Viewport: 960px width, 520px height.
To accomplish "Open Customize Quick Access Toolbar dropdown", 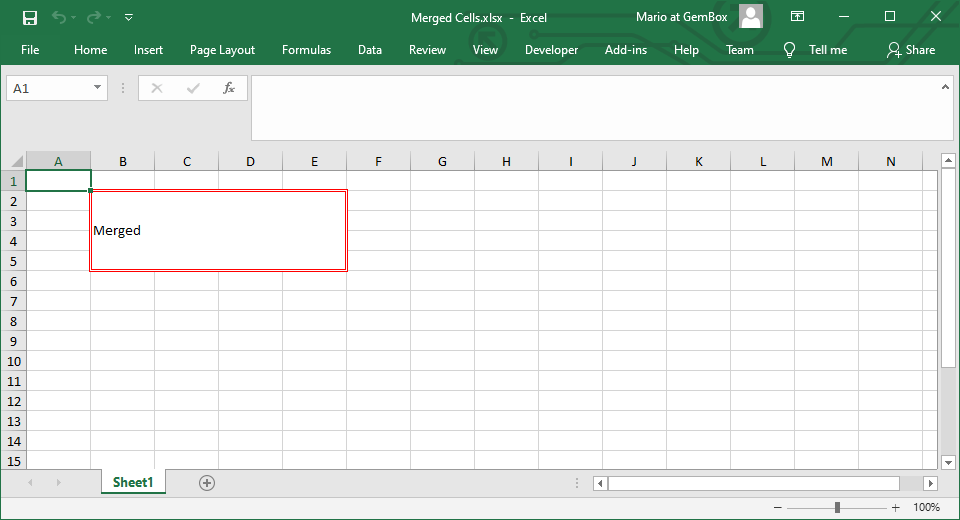I will [x=129, y=17].
